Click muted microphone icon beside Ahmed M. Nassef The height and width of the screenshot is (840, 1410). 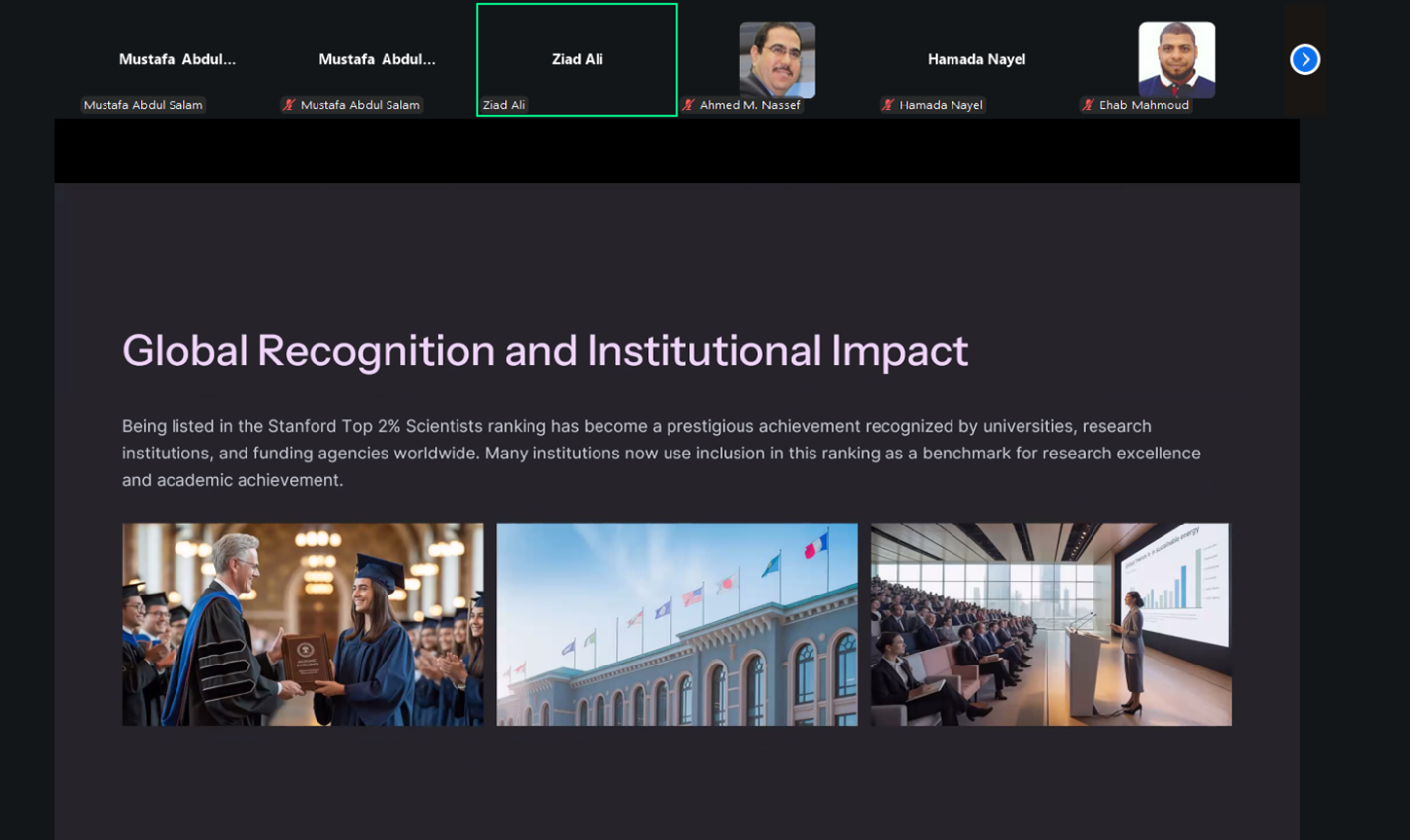[x=689, y=105]
